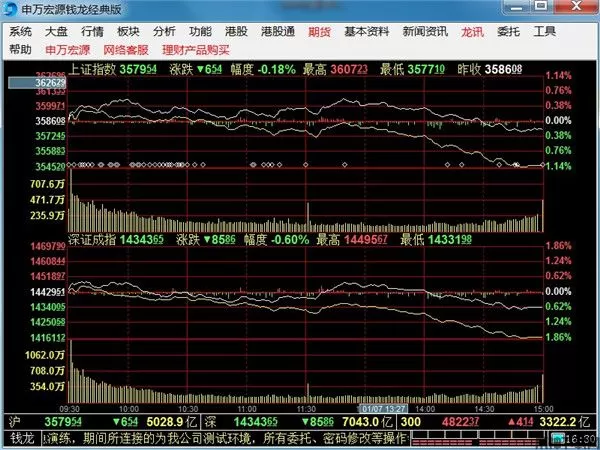
Task: Click the 15:00 time axis label
Action: click(x=543, y=409)
